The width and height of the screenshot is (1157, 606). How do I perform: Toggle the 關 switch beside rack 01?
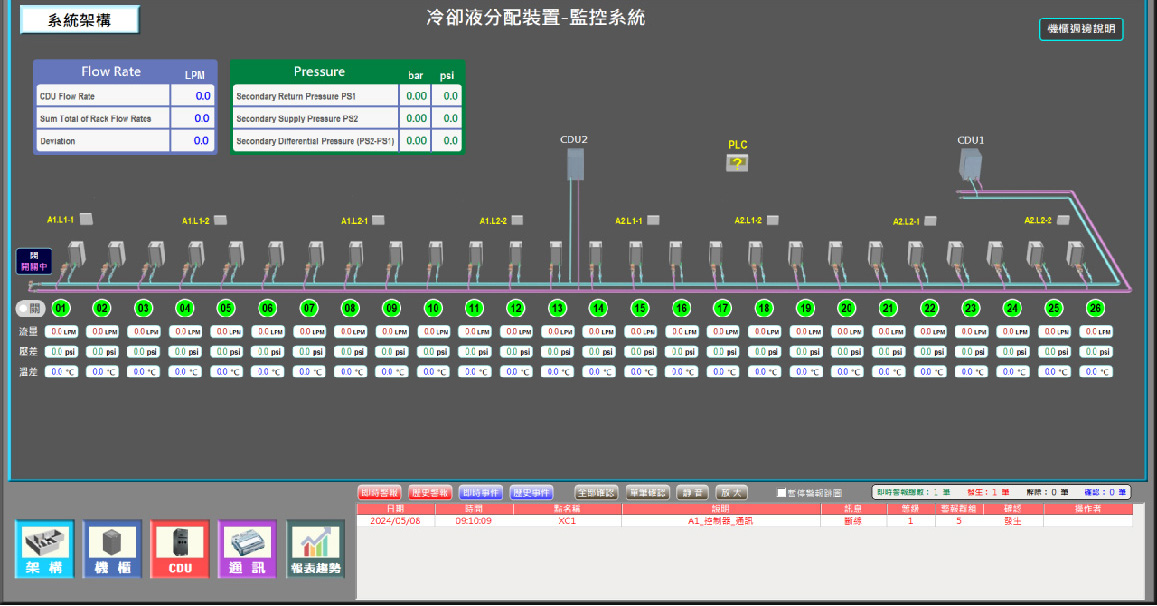tap(29, 308)
